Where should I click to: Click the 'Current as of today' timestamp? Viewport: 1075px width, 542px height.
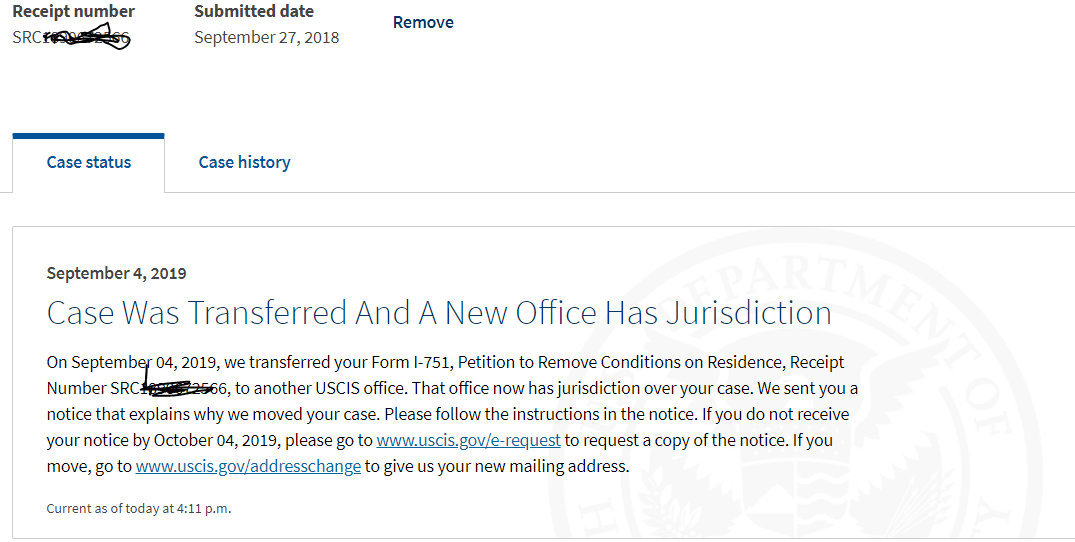click(x=139, y=508)
